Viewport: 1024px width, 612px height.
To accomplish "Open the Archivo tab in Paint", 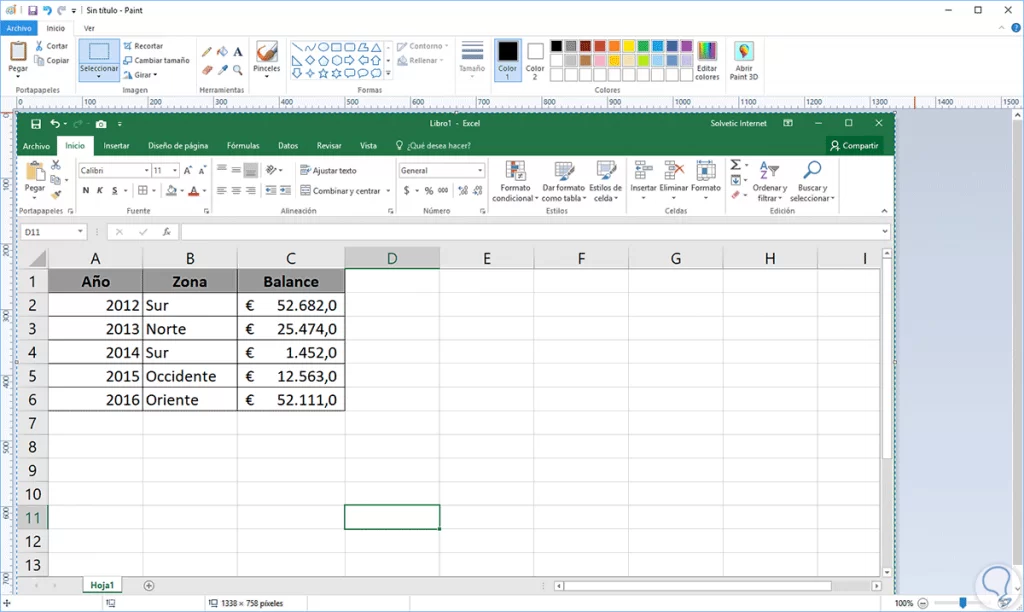I will [x=19, y=28].
